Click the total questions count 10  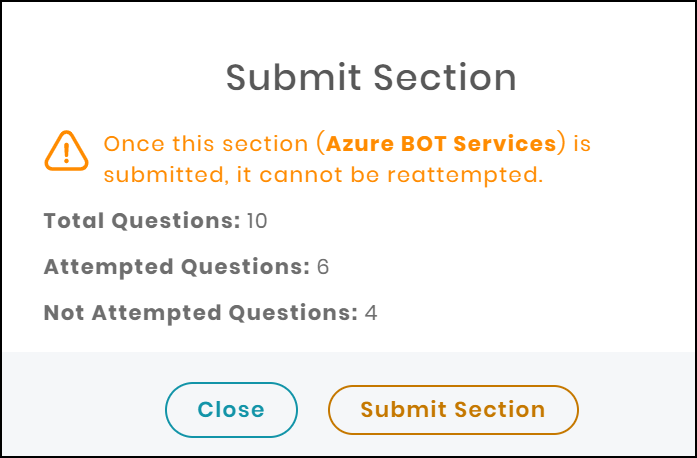pos(257,221)
